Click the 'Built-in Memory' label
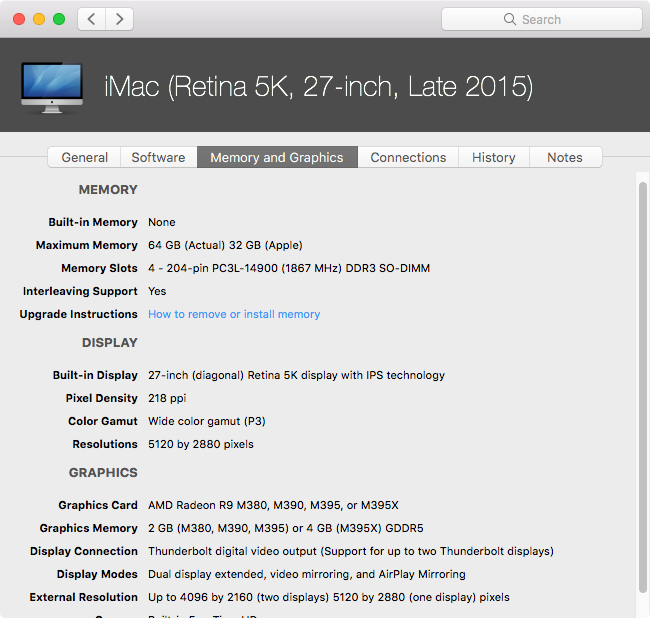The width and height of the screenshot is (650, 618). click(93, 222)
